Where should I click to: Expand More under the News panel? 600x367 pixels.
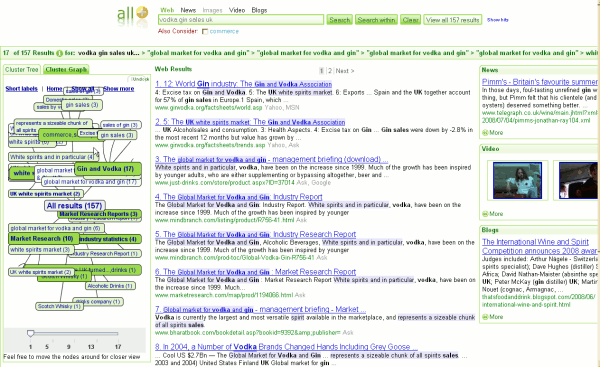click(492, 132)
